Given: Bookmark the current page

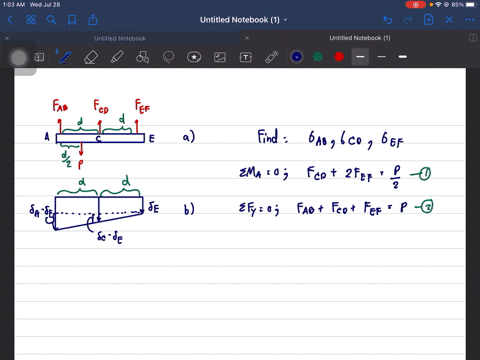Looking at the screenshot, I should [x=72, y=20].
